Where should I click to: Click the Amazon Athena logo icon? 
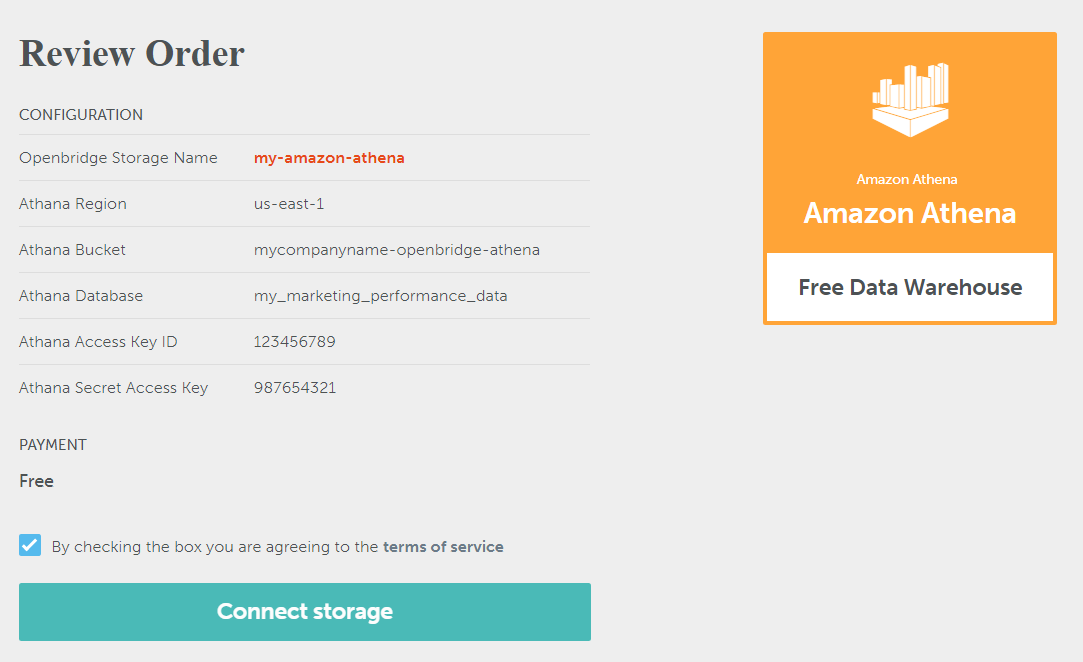pyautogui.click(x=908, y=95)
